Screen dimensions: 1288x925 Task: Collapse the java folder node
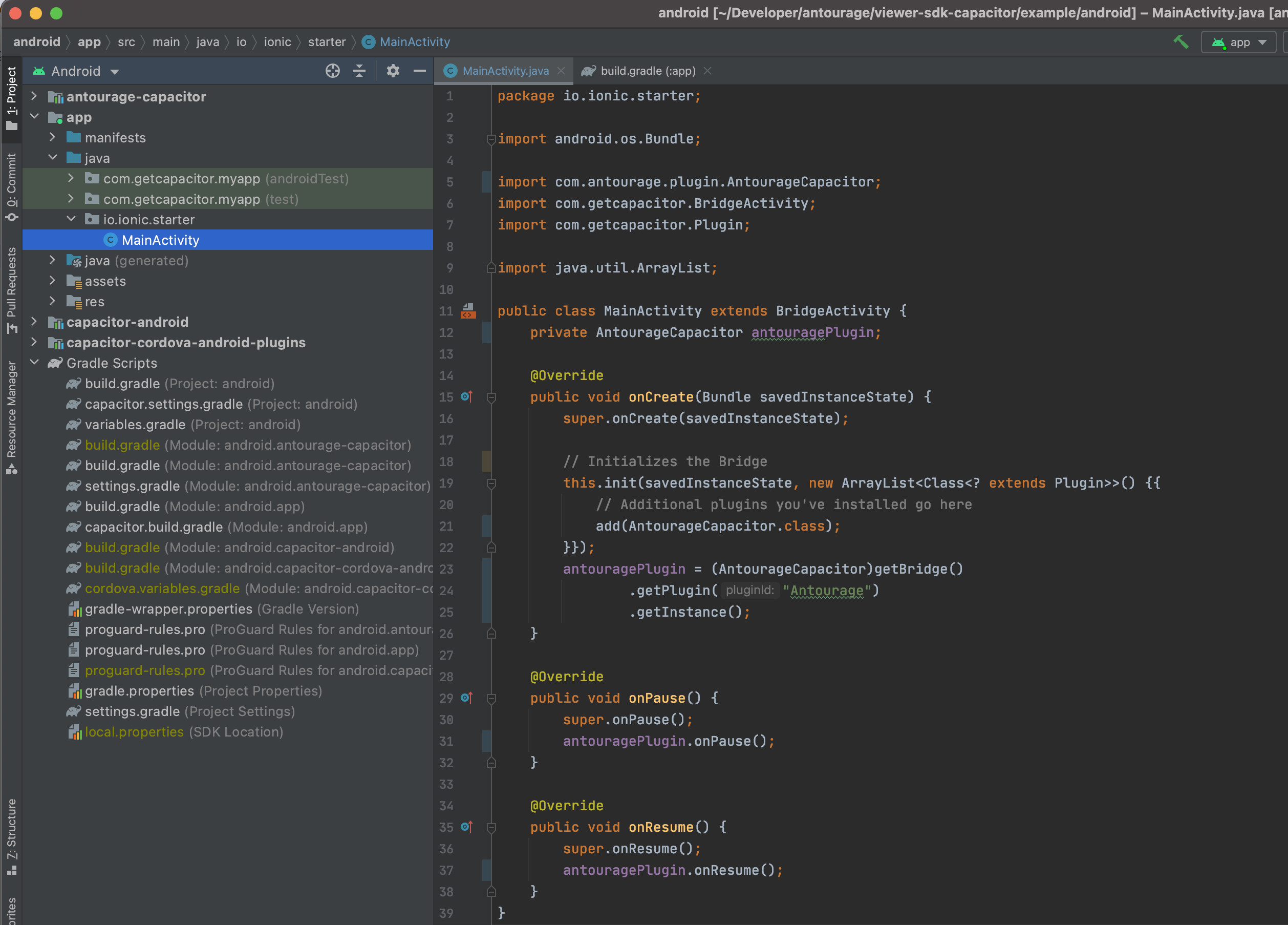click(52, 157)
